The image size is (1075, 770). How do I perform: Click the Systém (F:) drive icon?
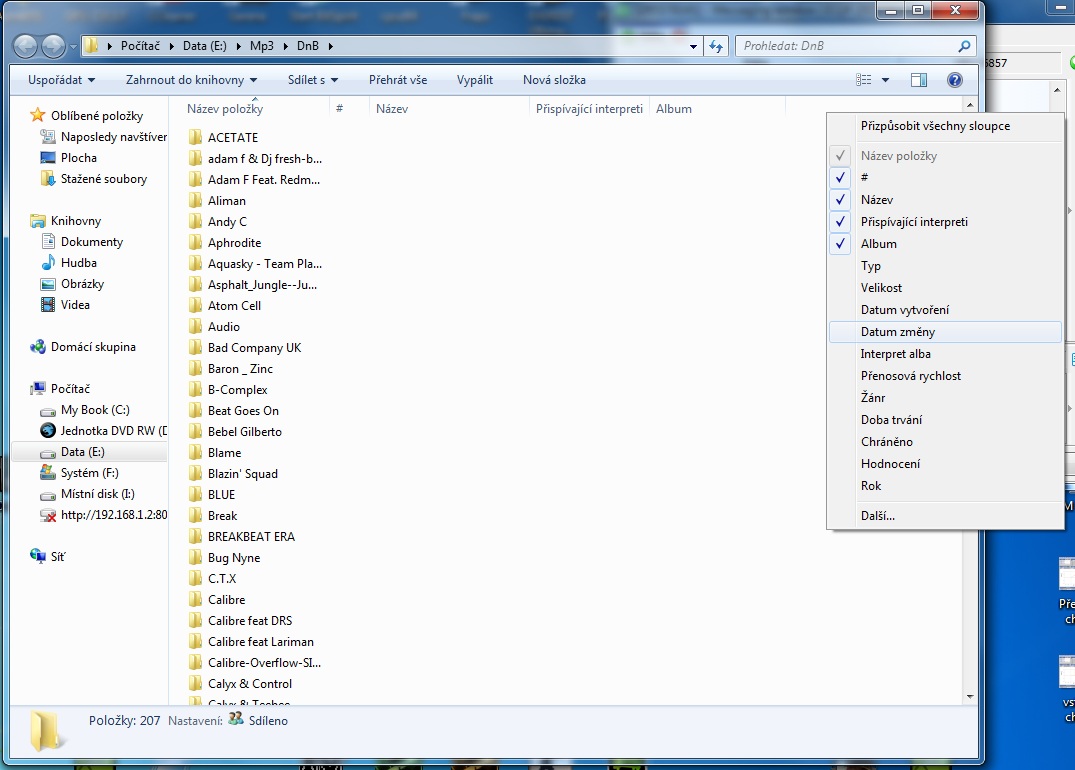48,472
